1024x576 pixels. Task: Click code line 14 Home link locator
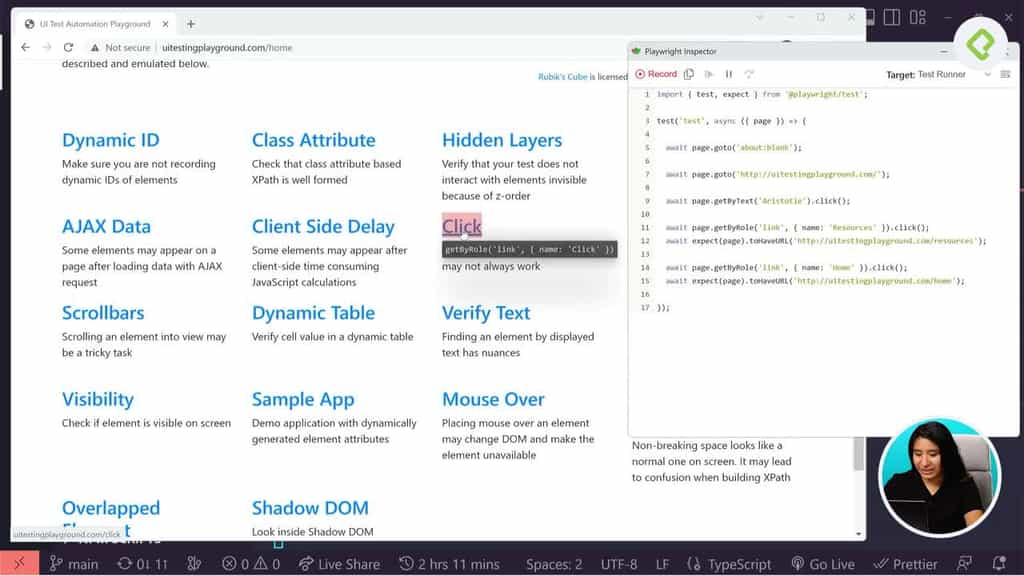click(x=786, y=267)
